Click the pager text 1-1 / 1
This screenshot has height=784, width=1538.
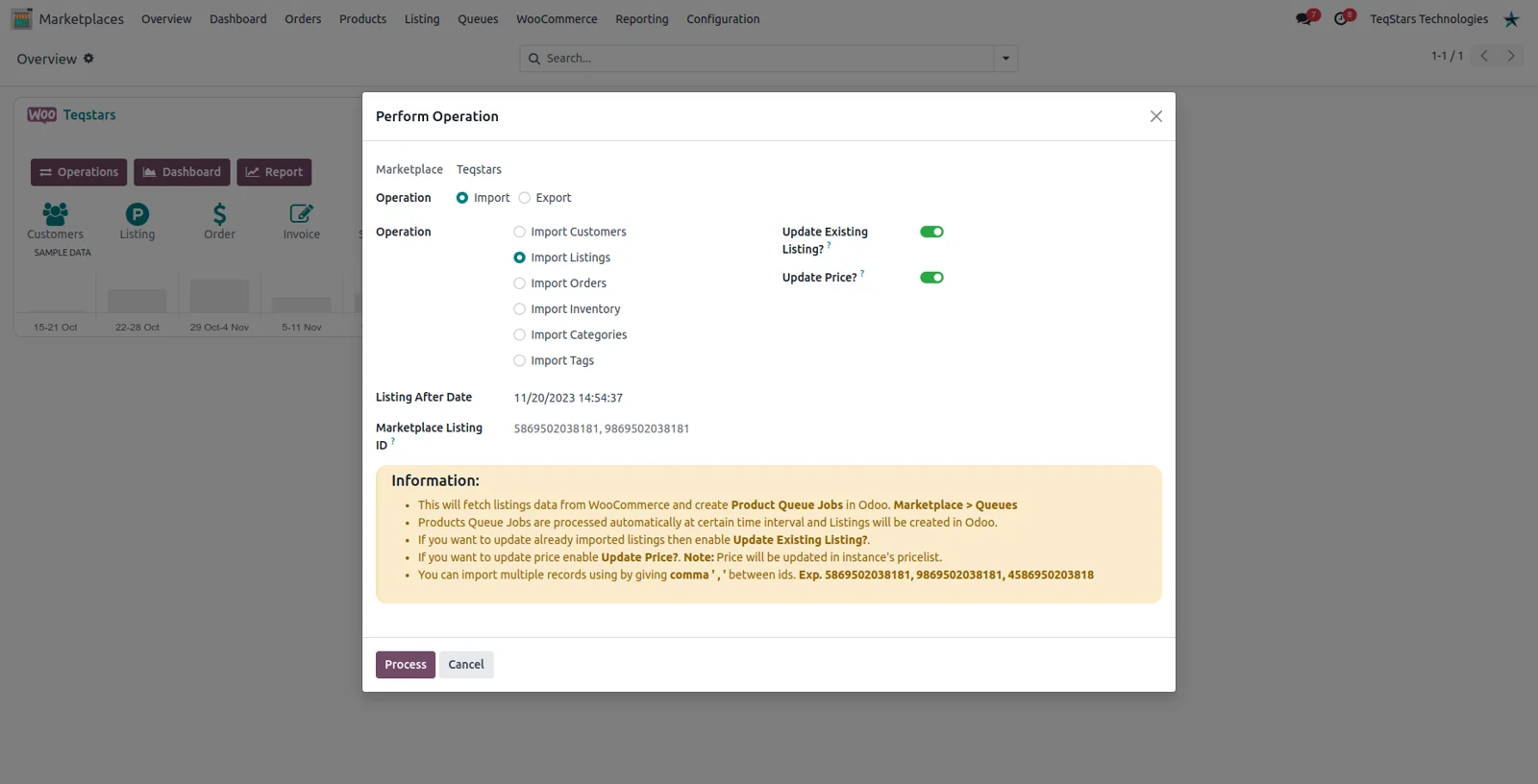(x=1447, y=56)
